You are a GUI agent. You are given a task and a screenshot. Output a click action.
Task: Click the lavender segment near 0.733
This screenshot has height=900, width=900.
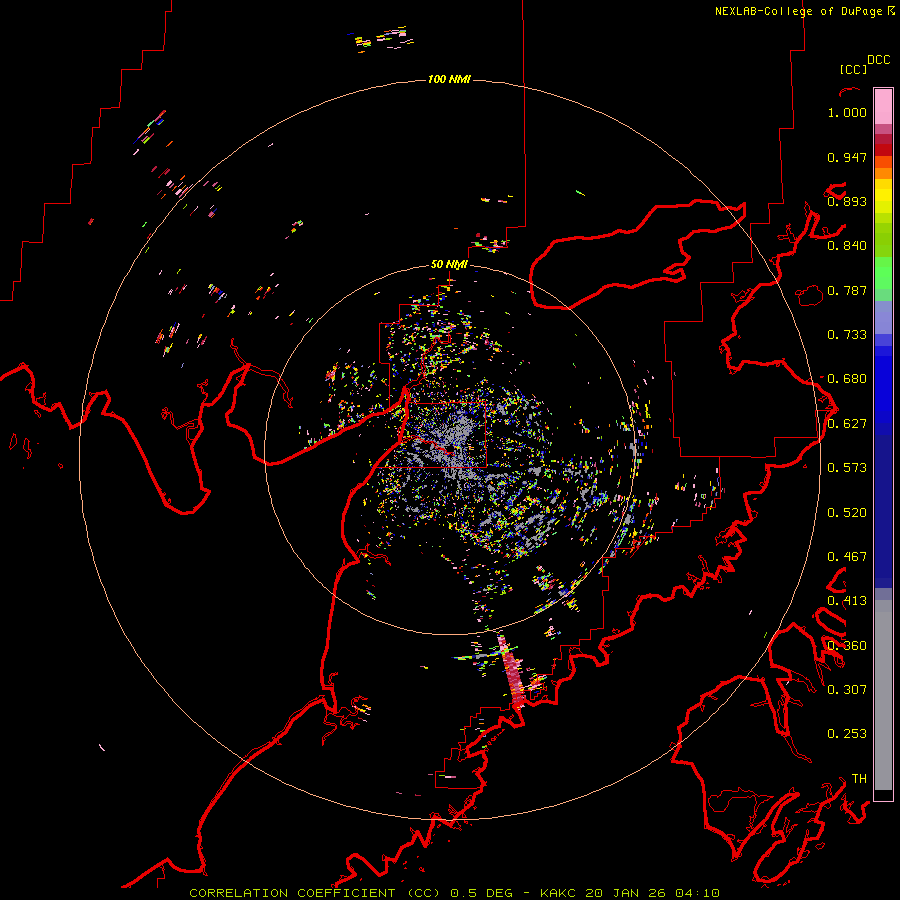(x=883, y=317)
